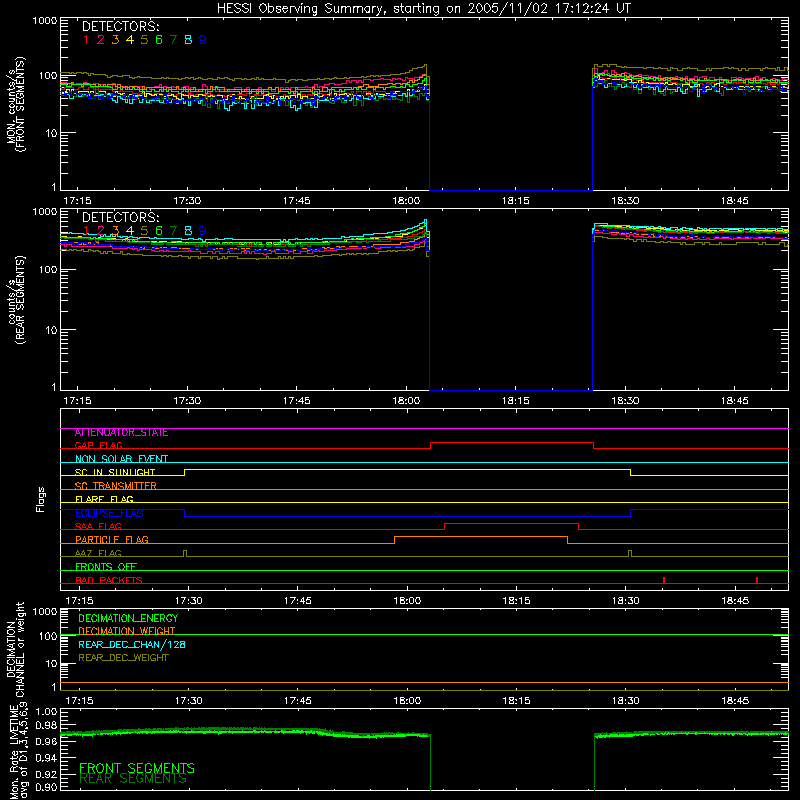Click the 0.94 livetime y-axis value
800x800 pixels.
click(46, 758)
